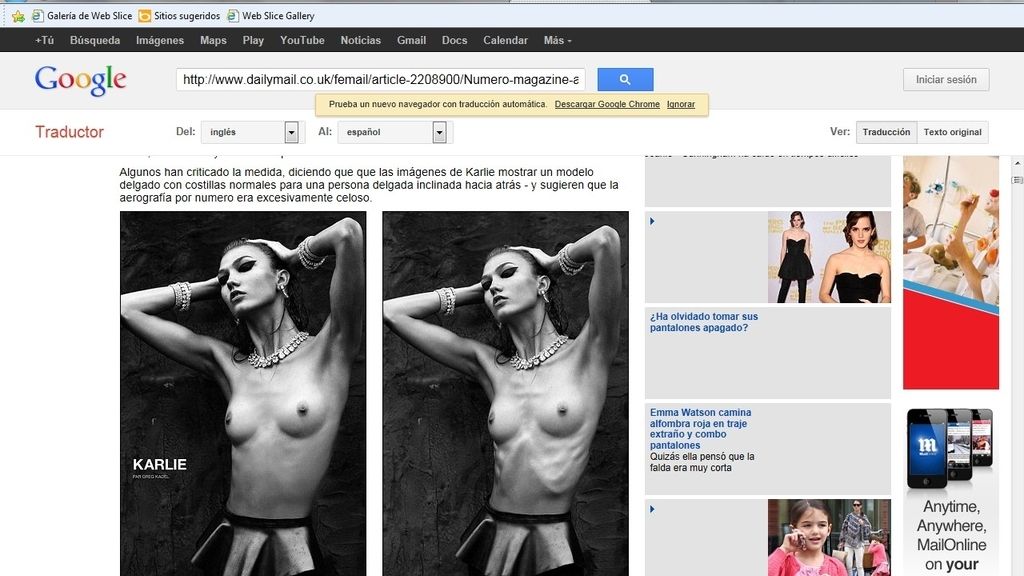Open YouTube in the Google bar
Screen dimensions: 1024x576
(x=302, y=40)
